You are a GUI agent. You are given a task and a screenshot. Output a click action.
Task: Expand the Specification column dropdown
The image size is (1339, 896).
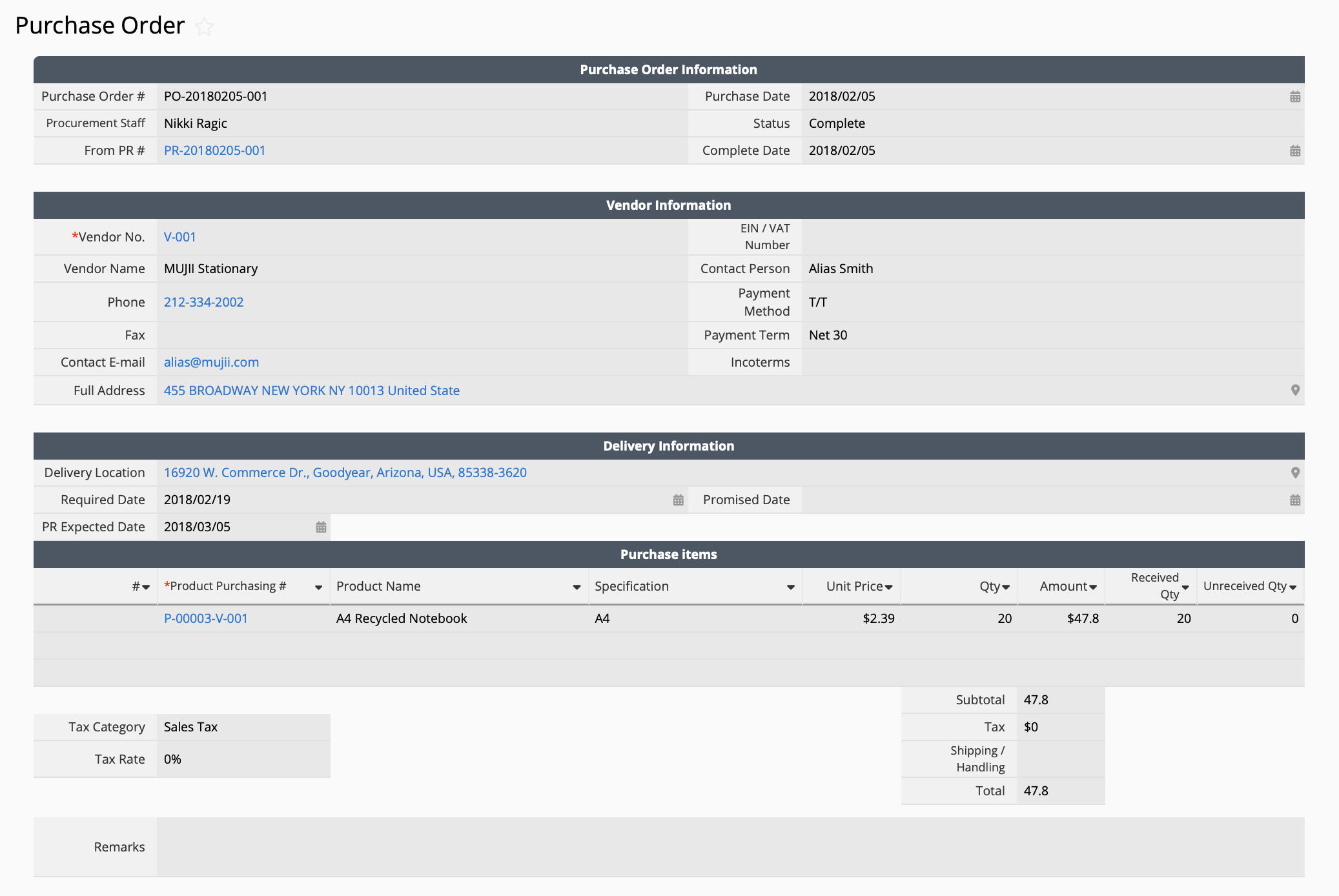pyautogui.click(x=790, y=587)
